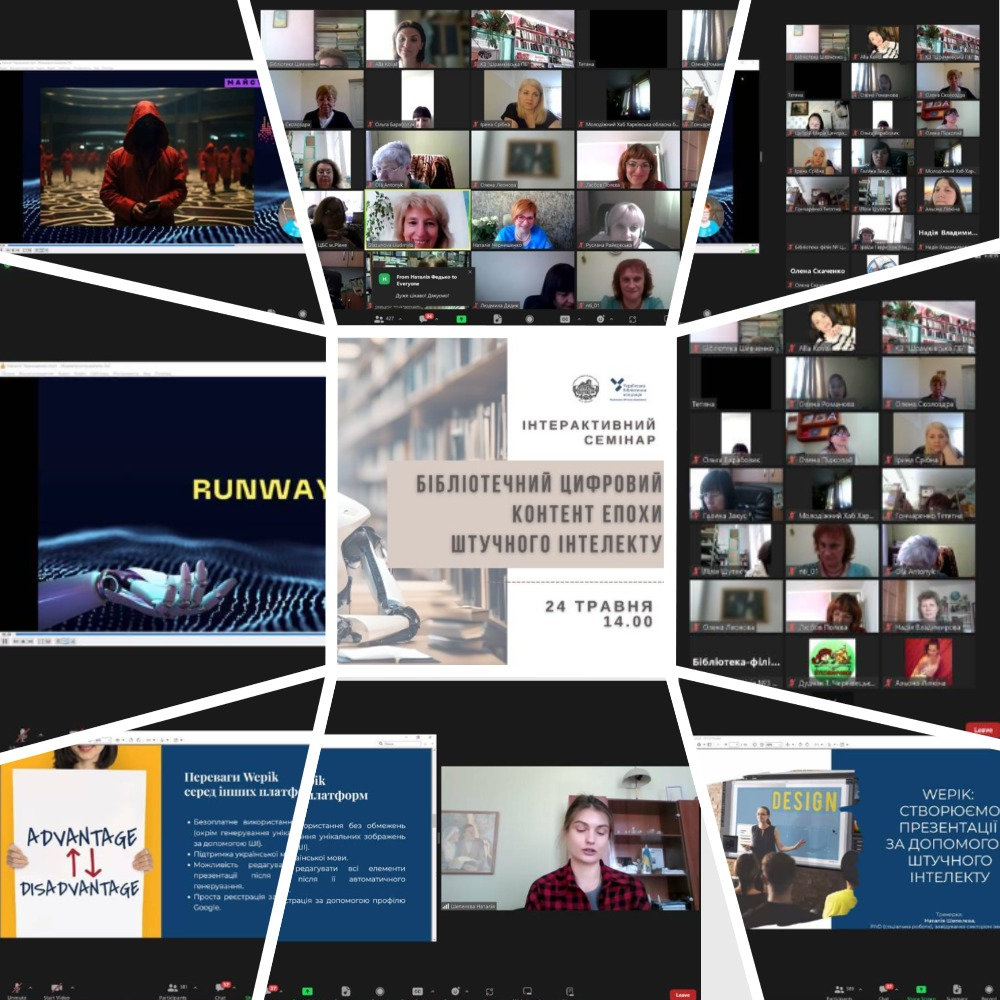This screenshot has width=1000, height=1000.
Task: Select black Тетяна tile in right-middle gallery
Action: point(736,383)
